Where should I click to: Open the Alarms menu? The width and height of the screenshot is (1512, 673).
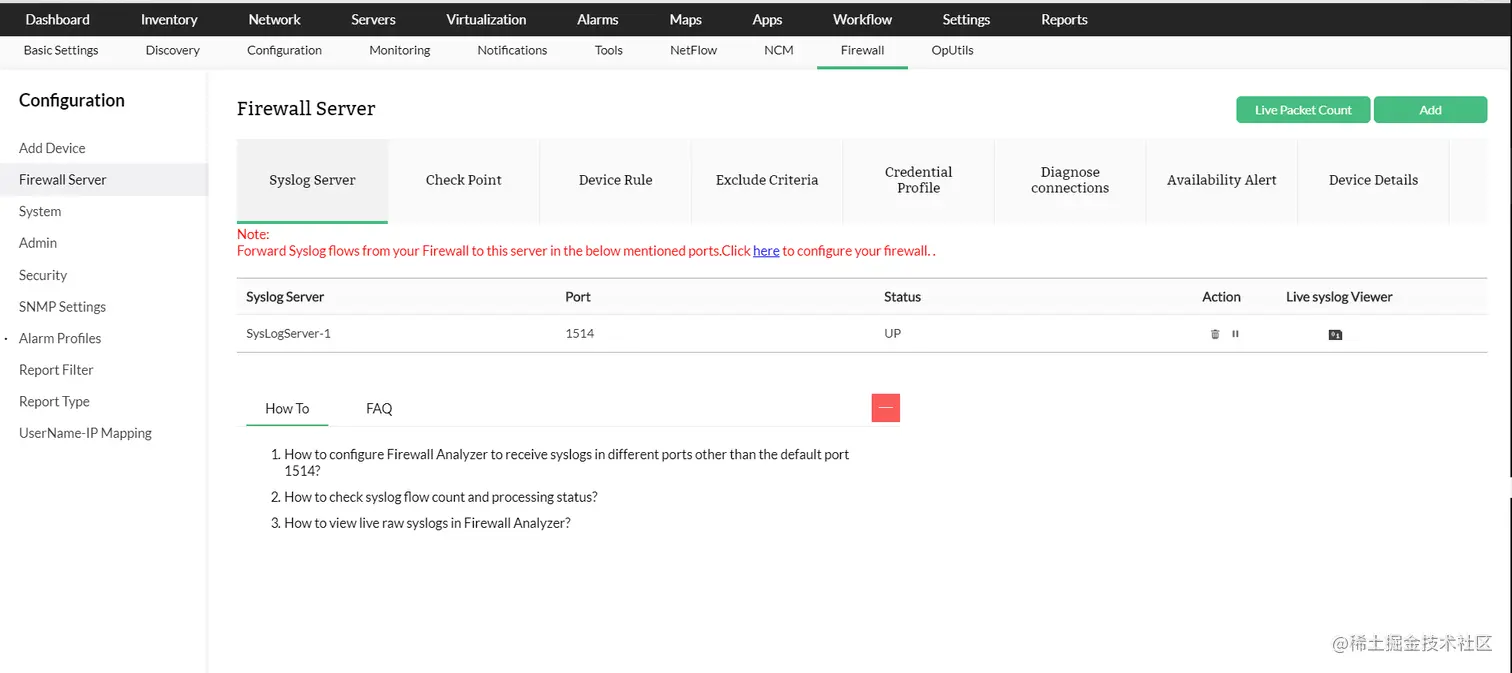tap(597, 19)
